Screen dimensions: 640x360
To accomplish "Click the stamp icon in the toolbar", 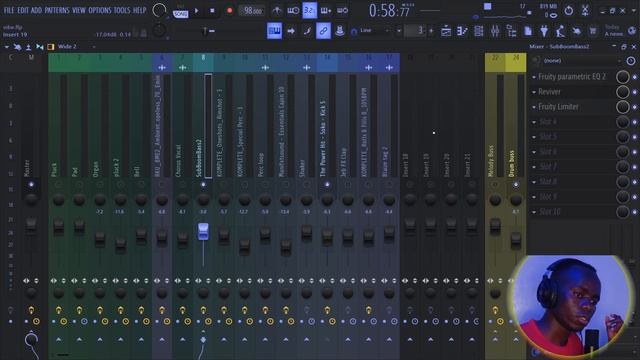I will (x=340, y=31).
